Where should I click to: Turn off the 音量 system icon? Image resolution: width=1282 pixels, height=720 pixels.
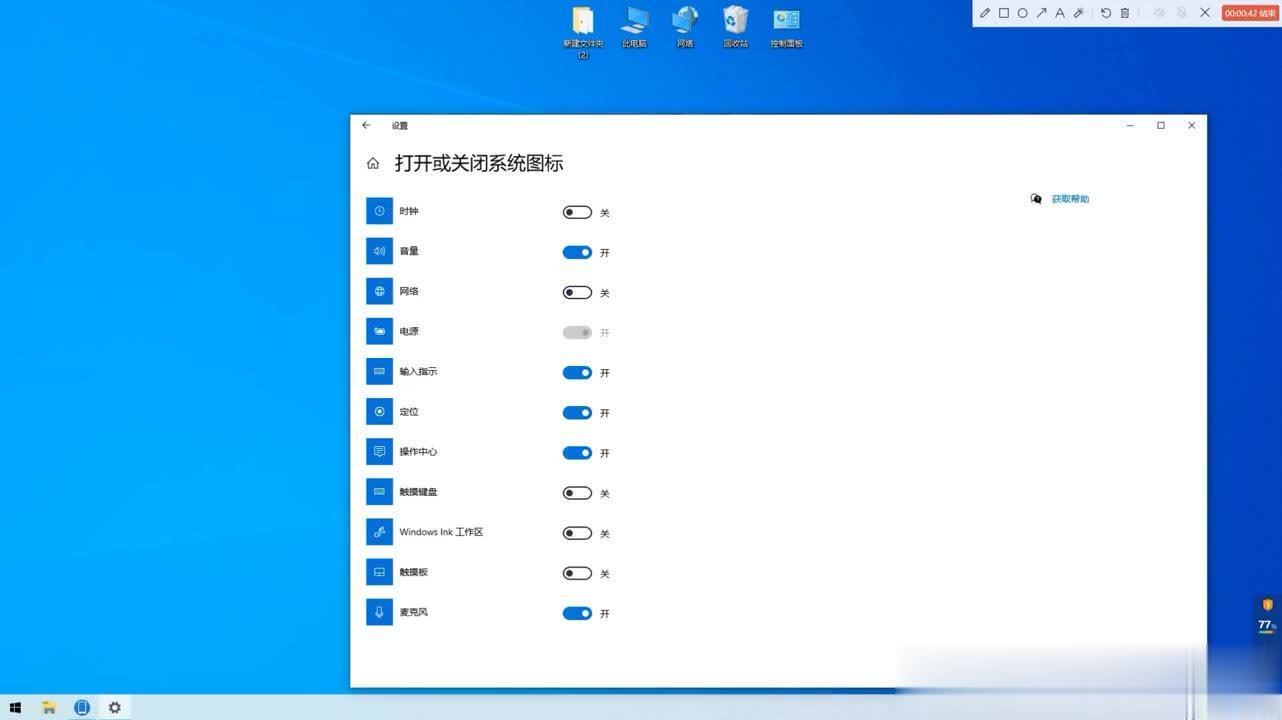tap(577, 252)
